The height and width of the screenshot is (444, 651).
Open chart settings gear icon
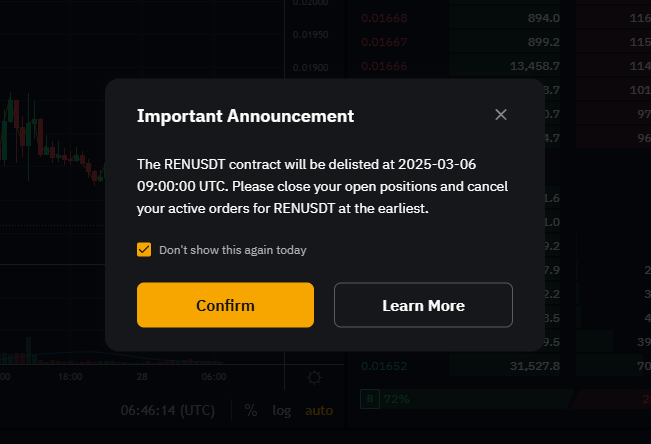(x=314, y=378)
